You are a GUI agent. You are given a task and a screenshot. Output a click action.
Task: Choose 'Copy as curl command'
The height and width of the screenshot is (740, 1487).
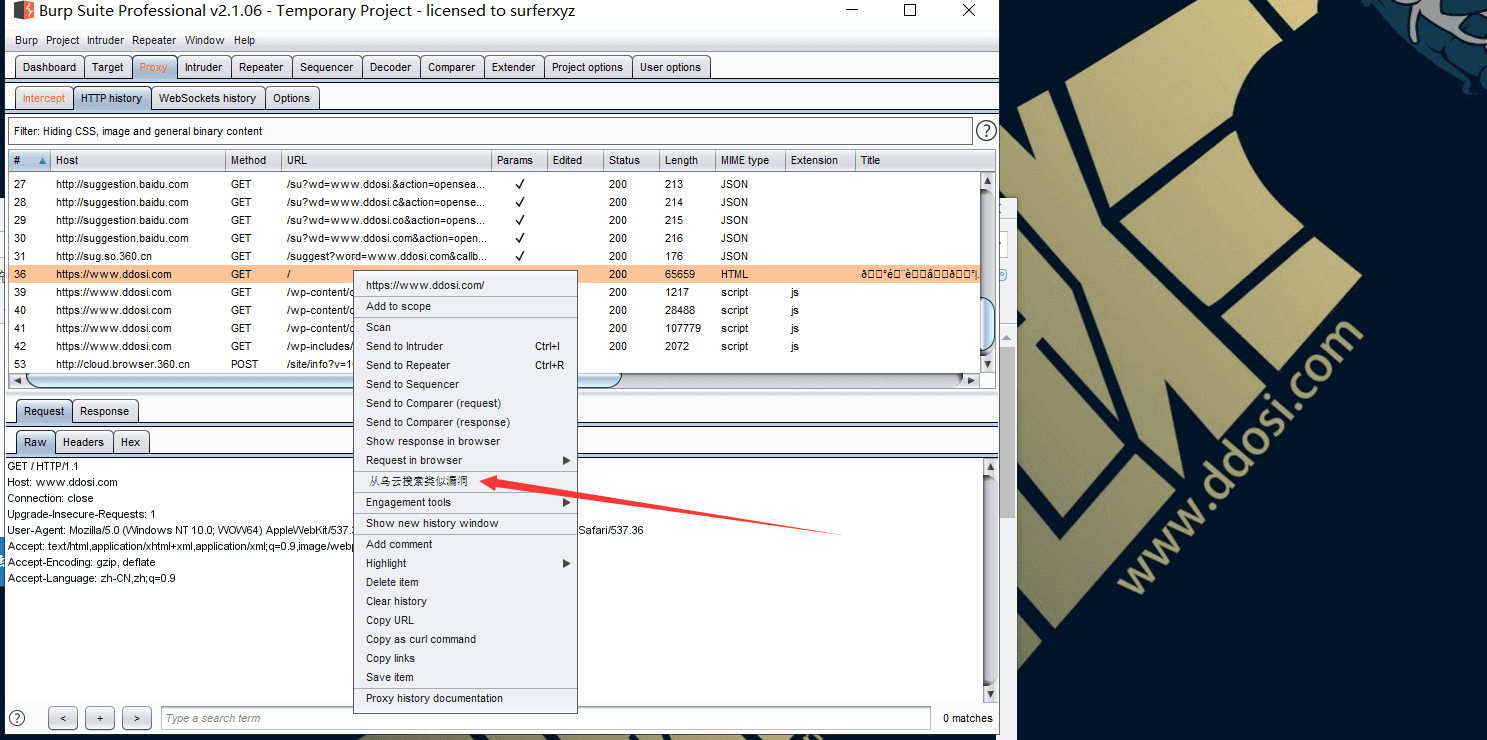pos(465,639)
